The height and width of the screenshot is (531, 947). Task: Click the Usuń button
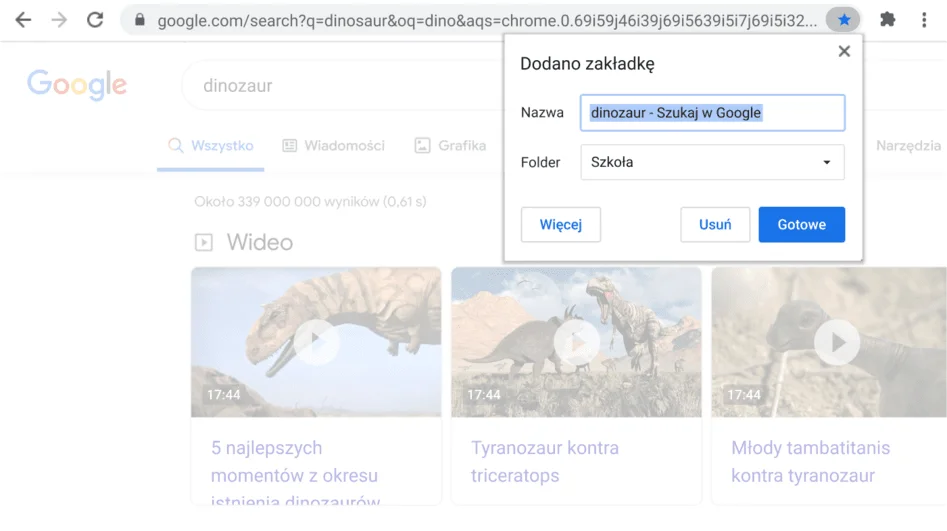click(715, 225)
